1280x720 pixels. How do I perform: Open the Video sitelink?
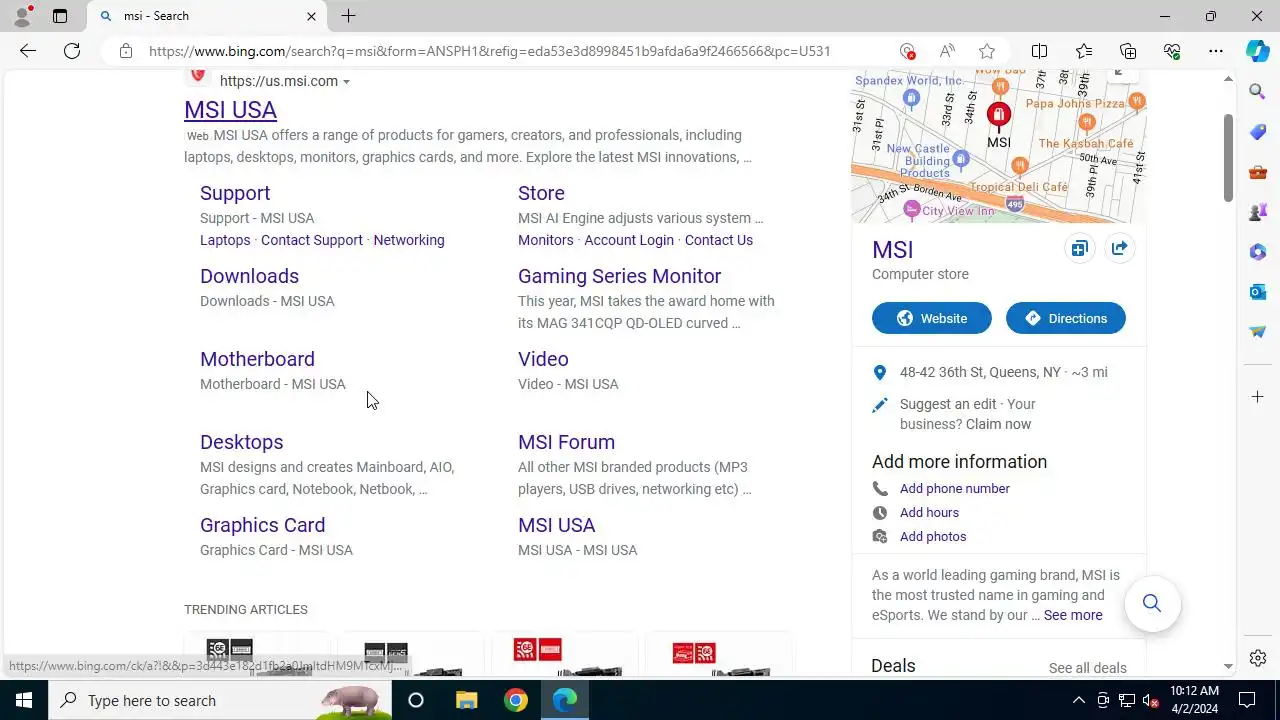coord(543,359)
